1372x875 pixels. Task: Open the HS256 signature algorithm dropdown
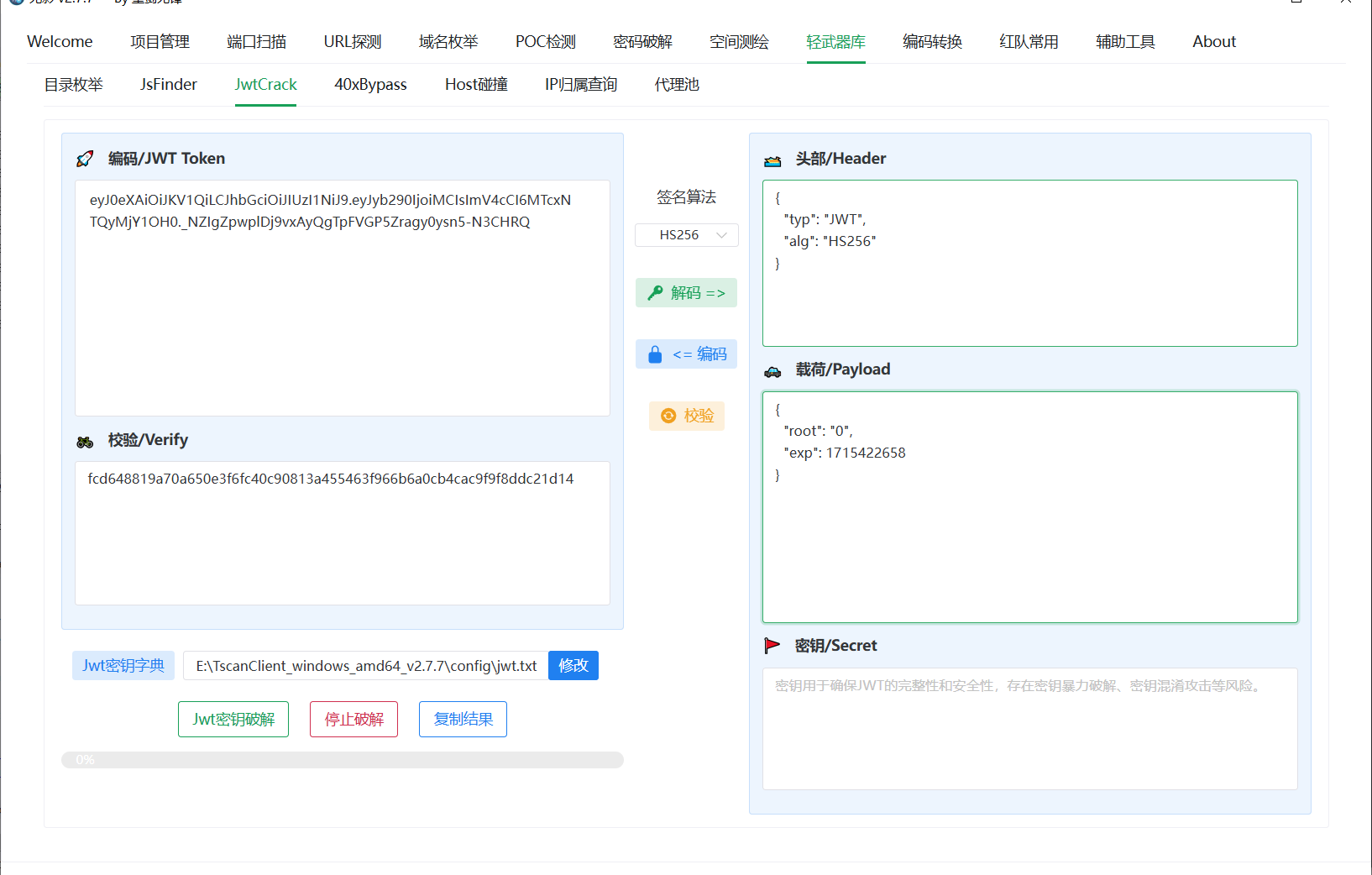pyautogui.click(x=687, y=235)
